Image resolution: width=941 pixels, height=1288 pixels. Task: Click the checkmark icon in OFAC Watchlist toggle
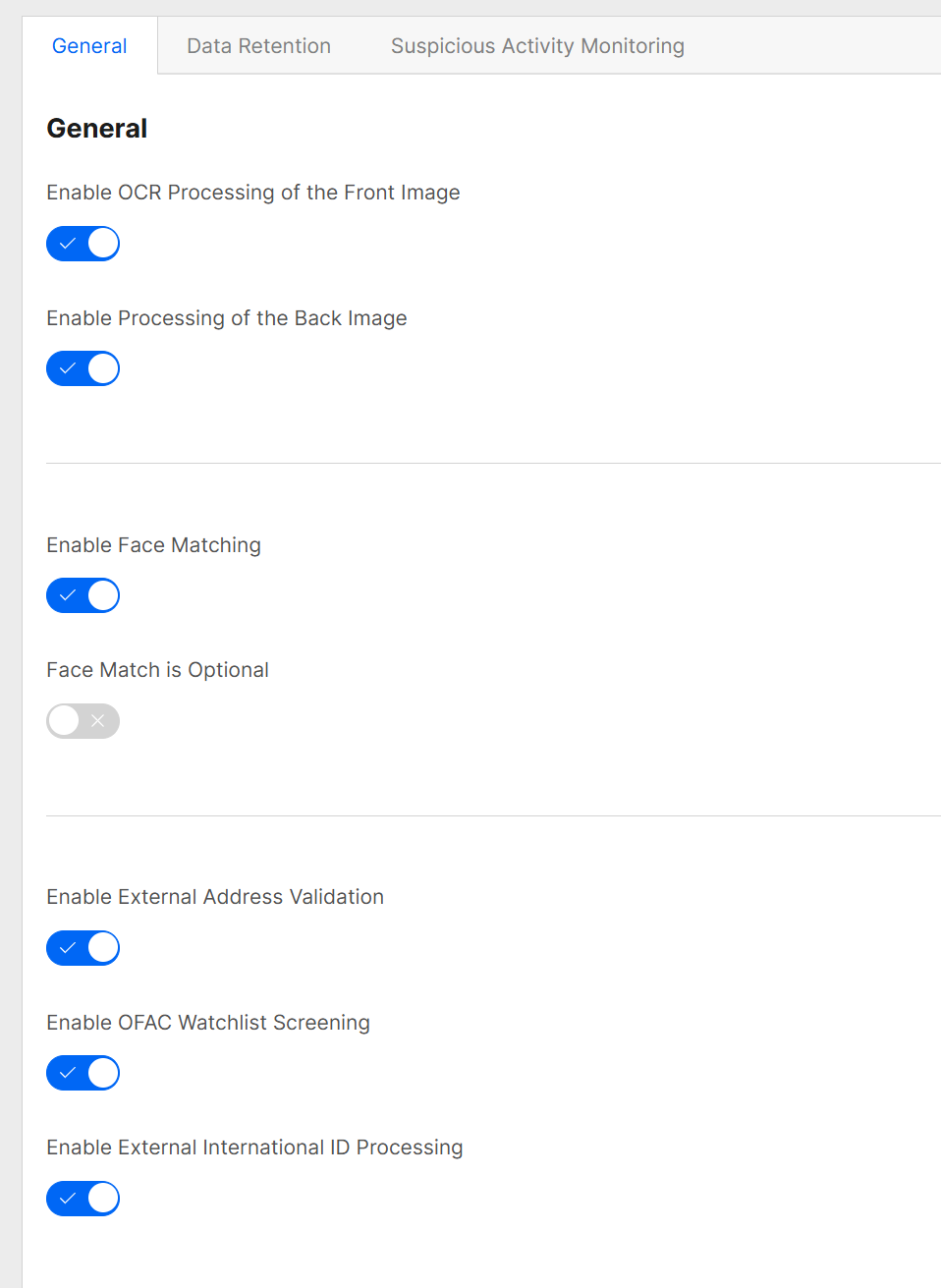point(67,1073)
